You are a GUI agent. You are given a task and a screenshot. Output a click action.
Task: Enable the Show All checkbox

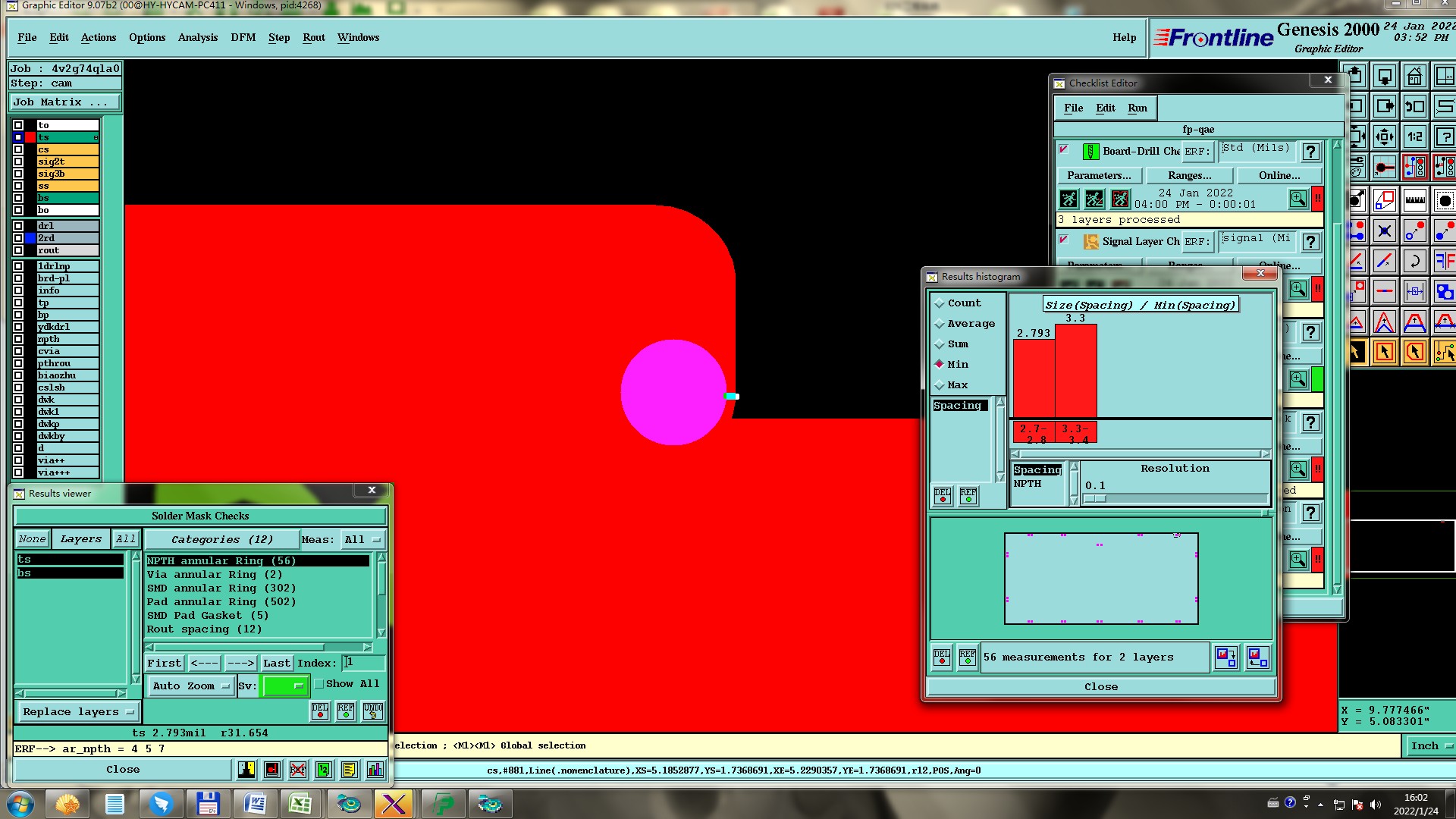tap(320, 684)
